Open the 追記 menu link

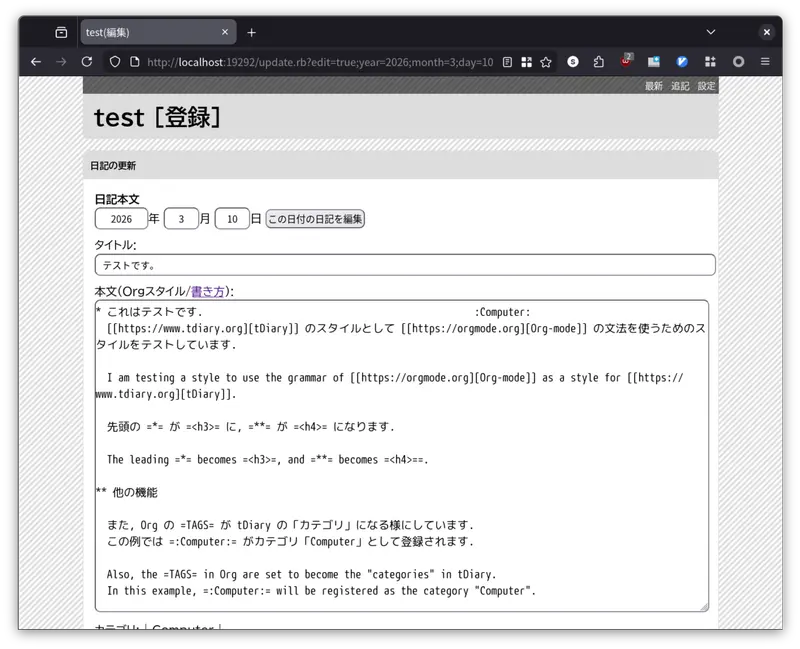pyautogui.click(x=680, y=86)
